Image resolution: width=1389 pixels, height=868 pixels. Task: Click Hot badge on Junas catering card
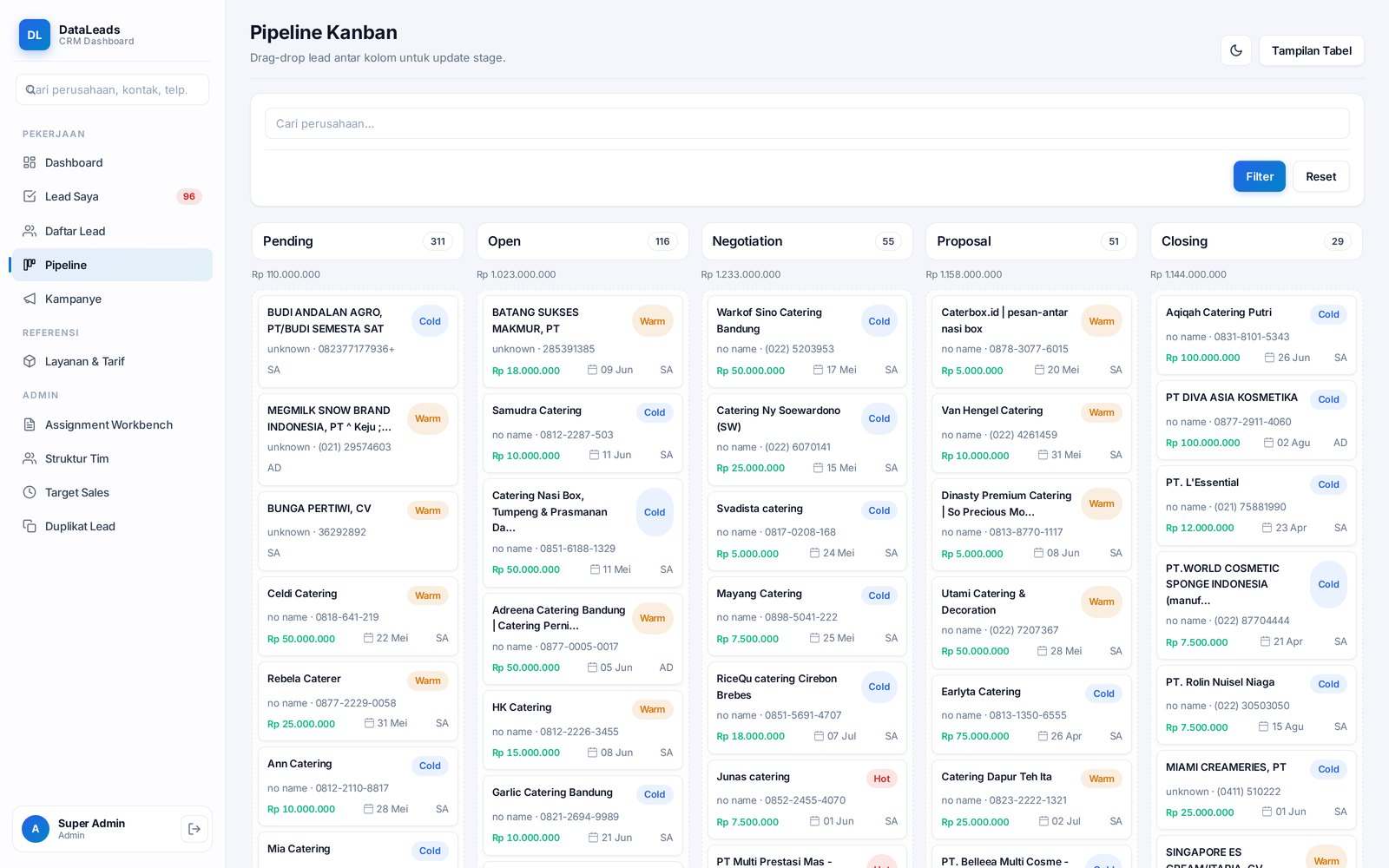[x=881, y=779]
